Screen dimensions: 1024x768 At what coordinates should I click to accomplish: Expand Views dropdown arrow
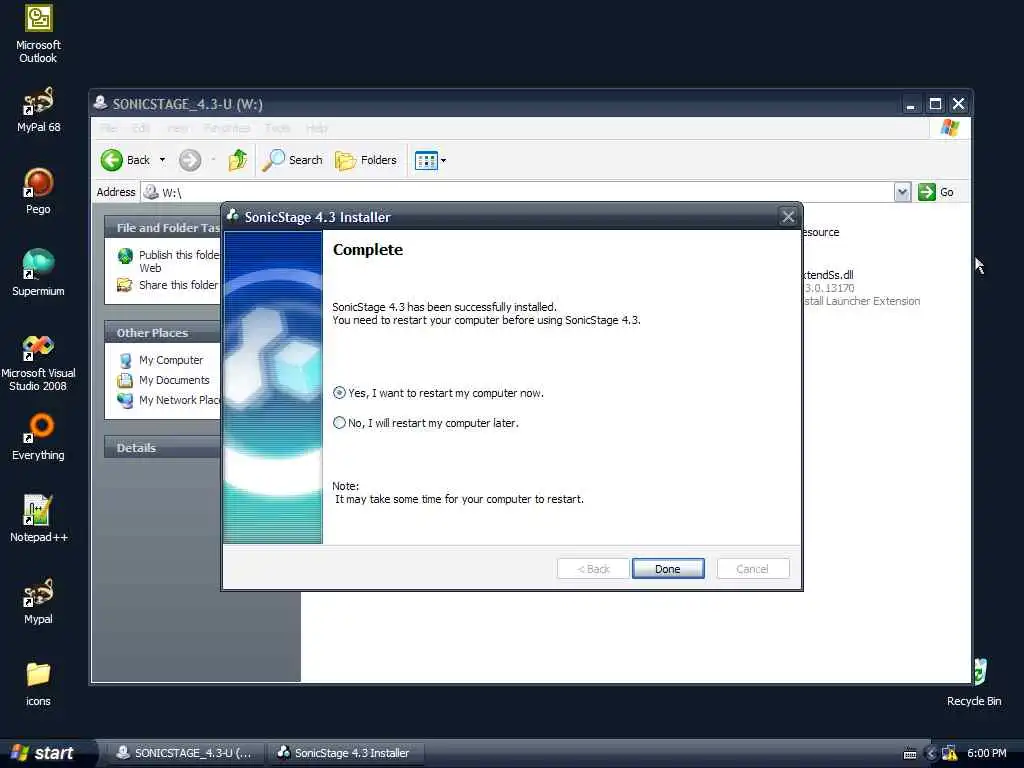[x=443, y=160]
